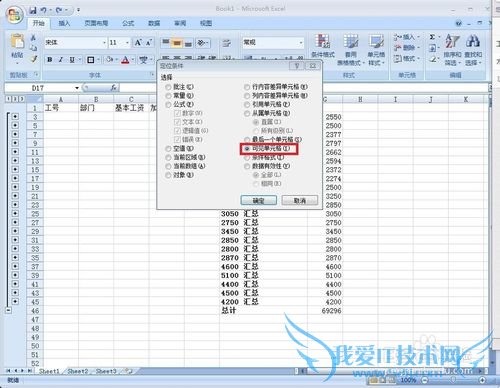Screen dimensions: 500x388
Task: Click the Wrap Text icon
Action: point(227,43)
